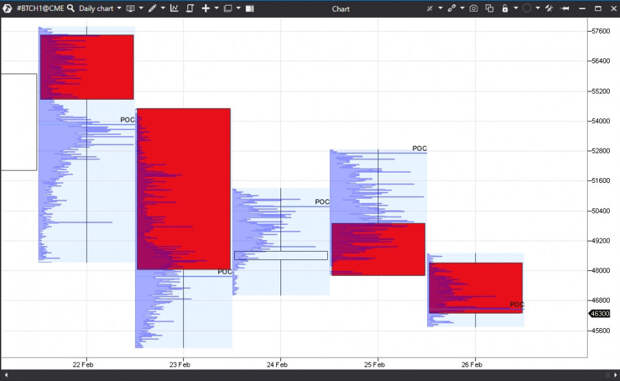The image size is (620, 381).
Task: Click the pin window icon
Action: [549, 8]
